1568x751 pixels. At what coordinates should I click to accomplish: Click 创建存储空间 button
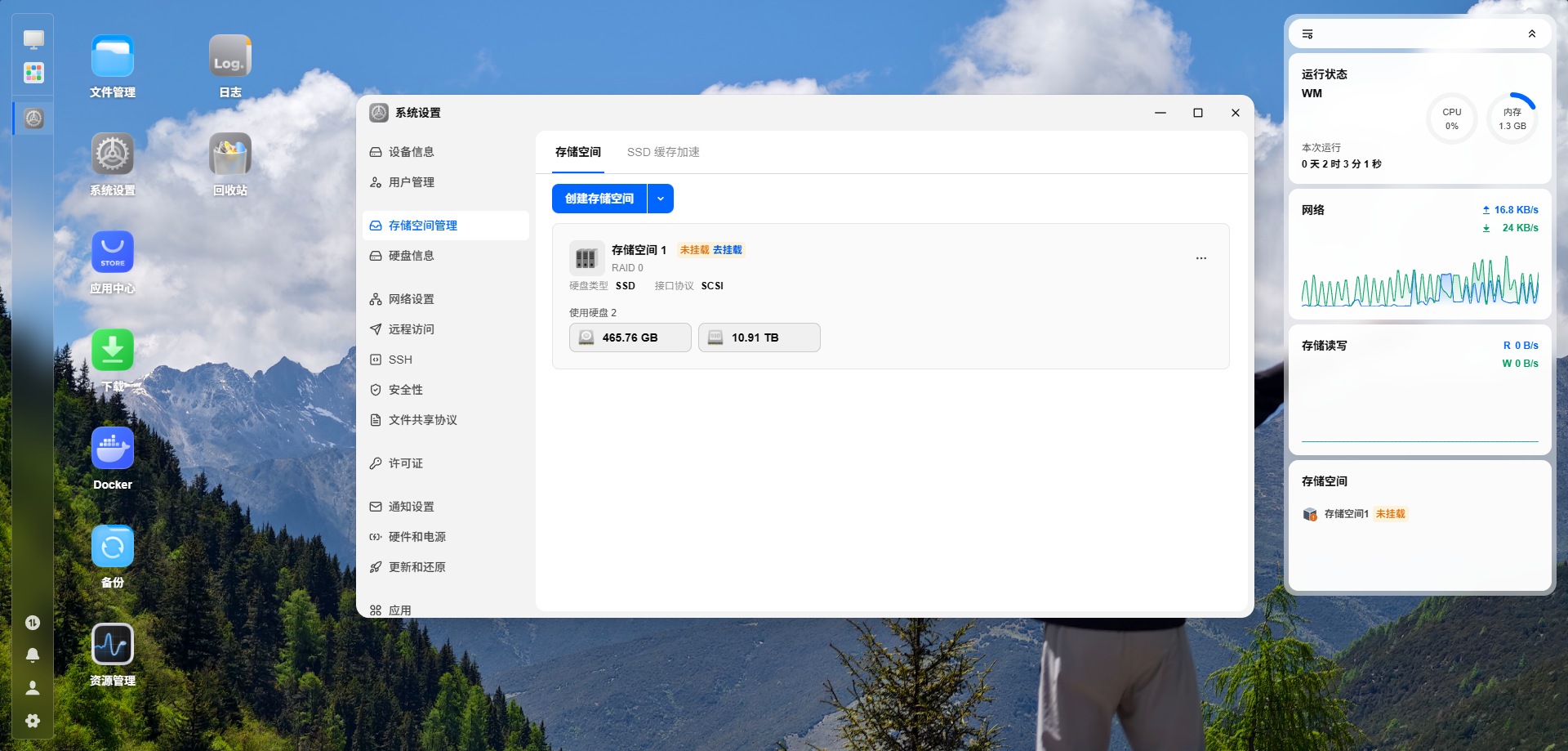click(599, 199)
